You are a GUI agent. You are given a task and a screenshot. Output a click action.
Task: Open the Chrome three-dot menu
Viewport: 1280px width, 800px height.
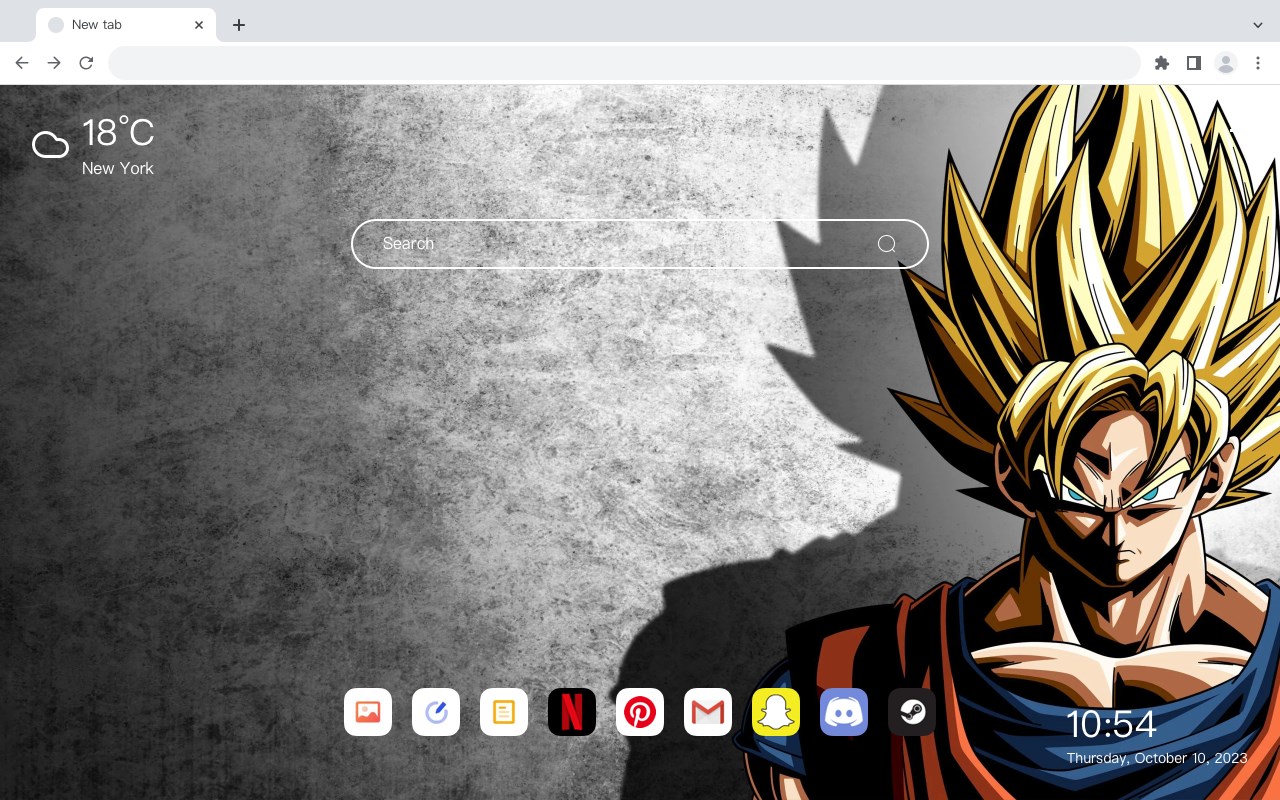click(x=1258, y=63)
